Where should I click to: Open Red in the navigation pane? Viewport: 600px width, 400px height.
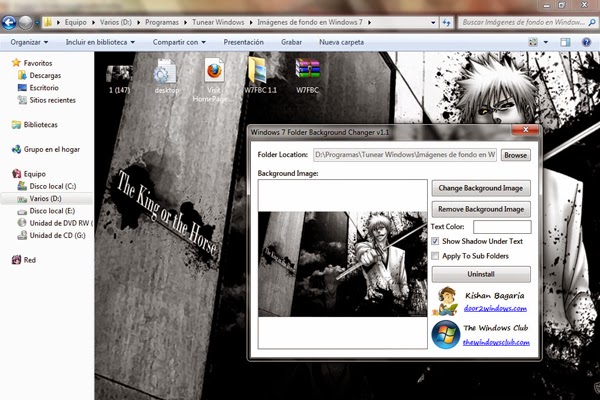click(x=24, y=260)
